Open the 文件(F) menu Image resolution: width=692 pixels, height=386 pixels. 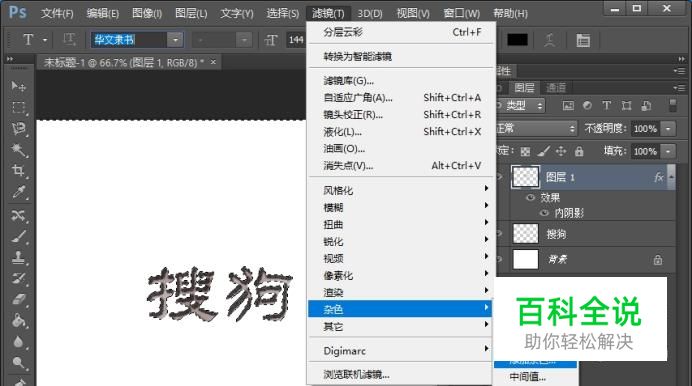tap(57, 13)
